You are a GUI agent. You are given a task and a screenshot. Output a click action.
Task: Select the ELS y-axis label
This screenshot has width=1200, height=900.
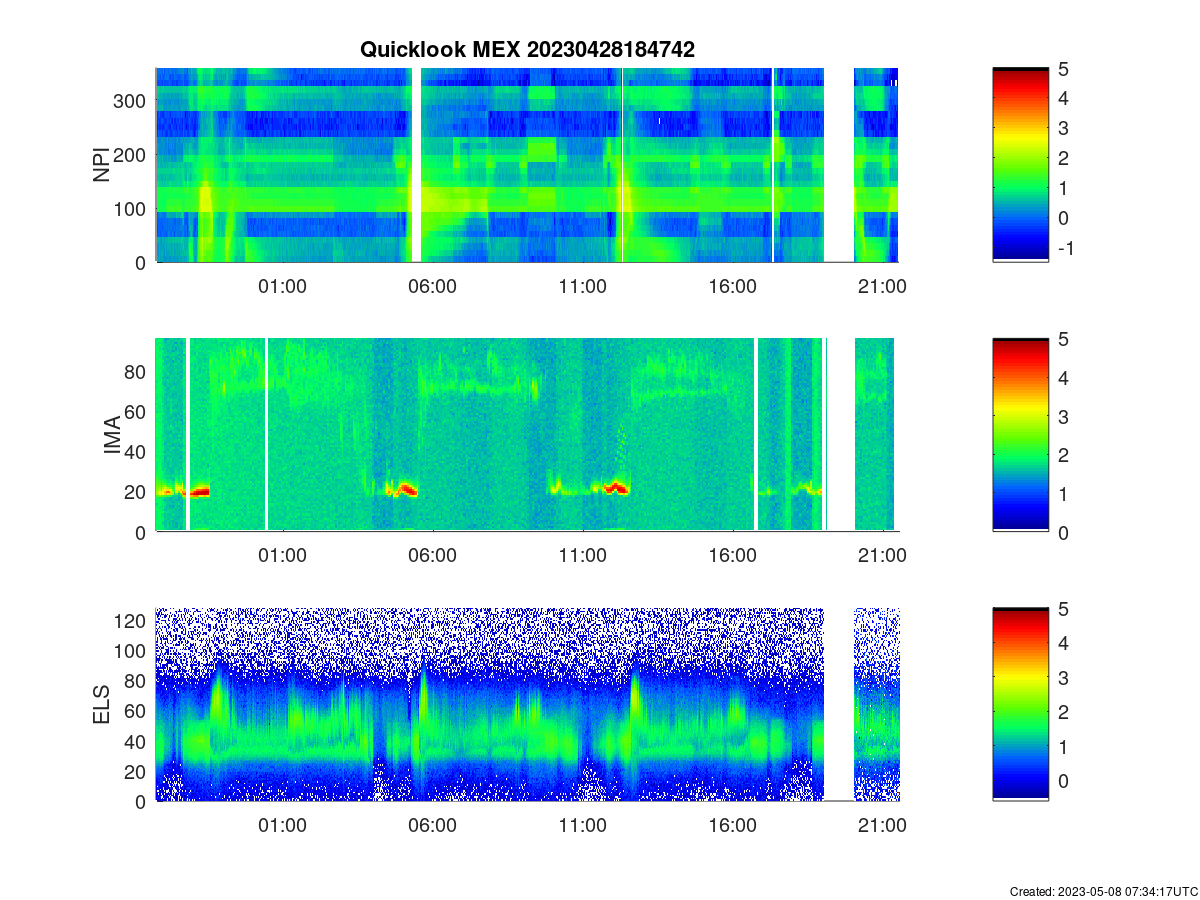point(101,705)
